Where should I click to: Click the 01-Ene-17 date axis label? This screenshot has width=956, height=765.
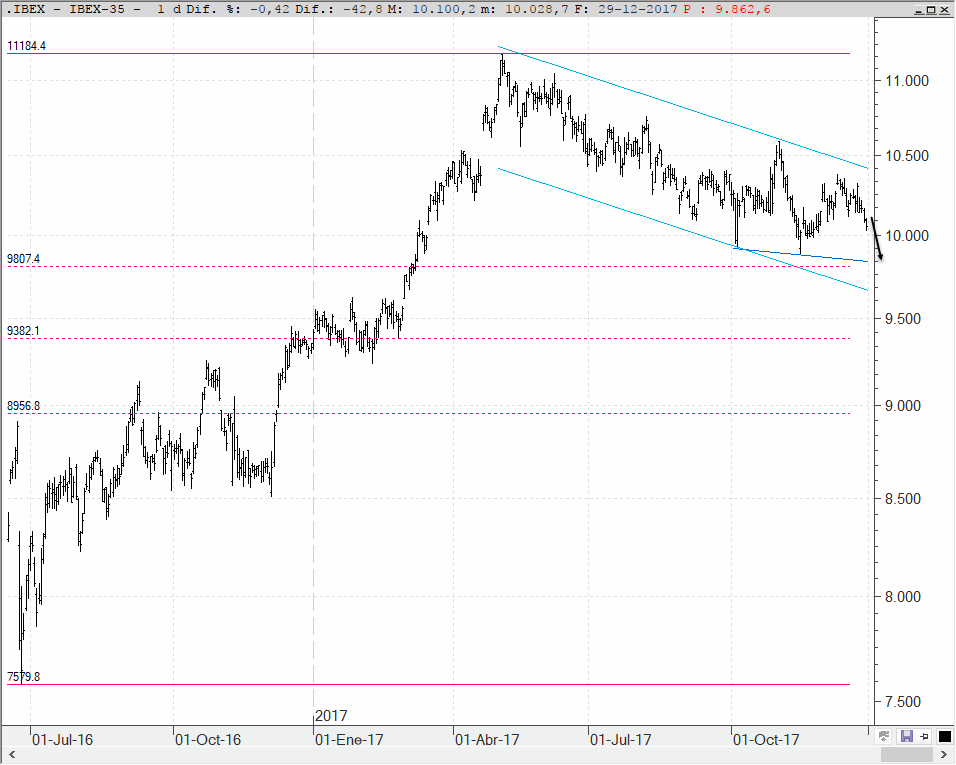click(349, 740)
